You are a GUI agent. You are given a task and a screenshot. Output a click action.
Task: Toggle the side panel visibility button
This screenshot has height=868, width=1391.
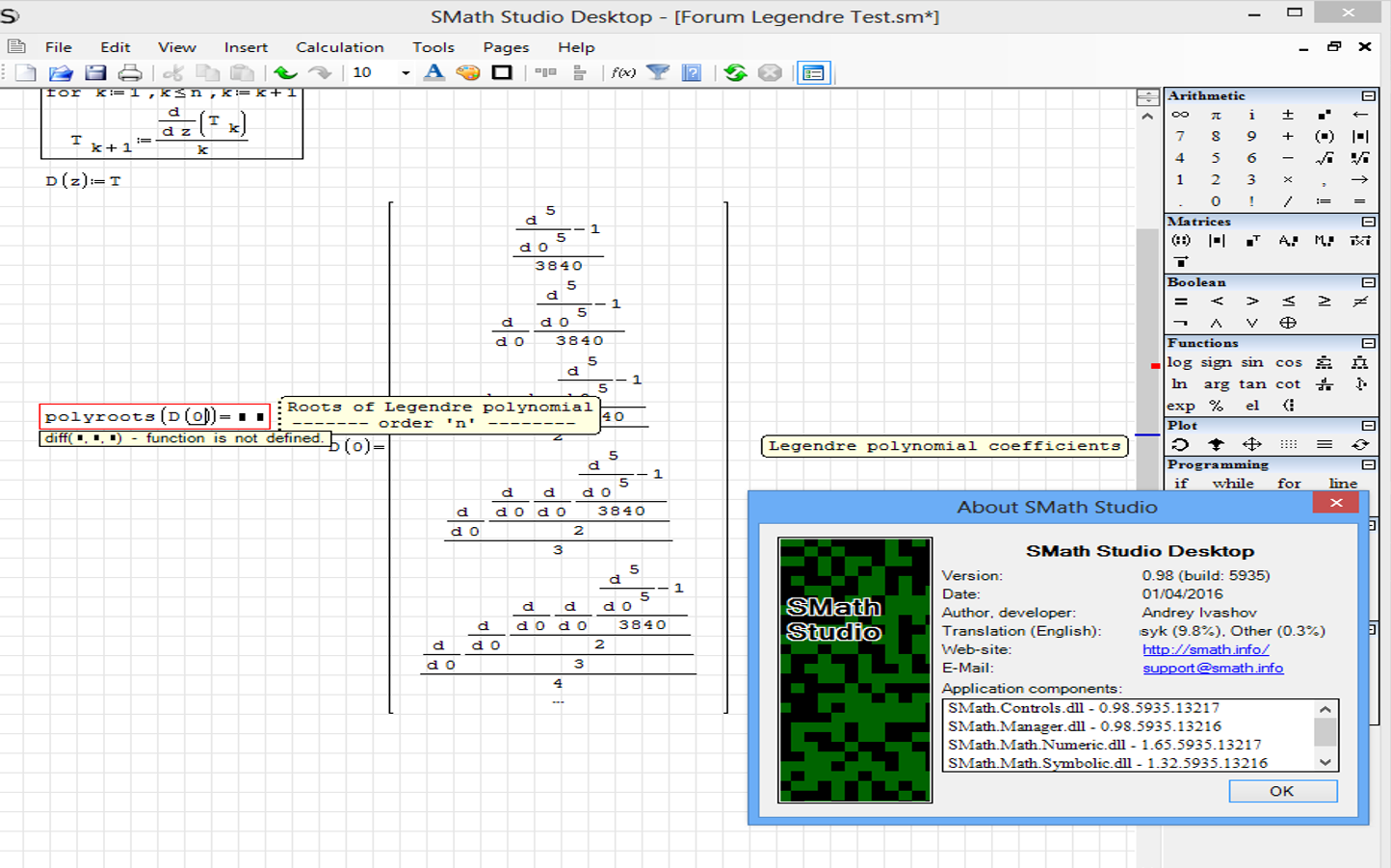pyautogui.click(x=813, y=73)
